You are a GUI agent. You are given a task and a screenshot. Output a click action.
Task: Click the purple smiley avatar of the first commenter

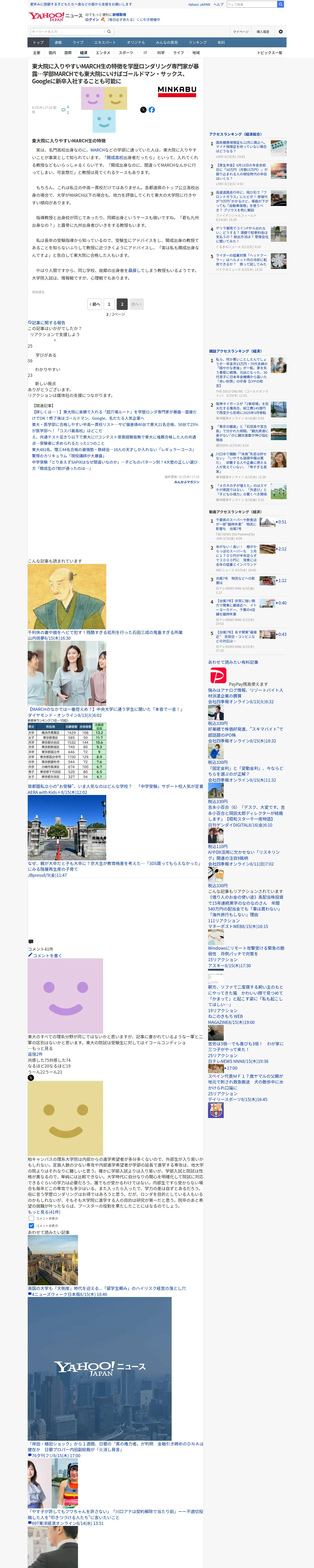[x=65, y=996]
